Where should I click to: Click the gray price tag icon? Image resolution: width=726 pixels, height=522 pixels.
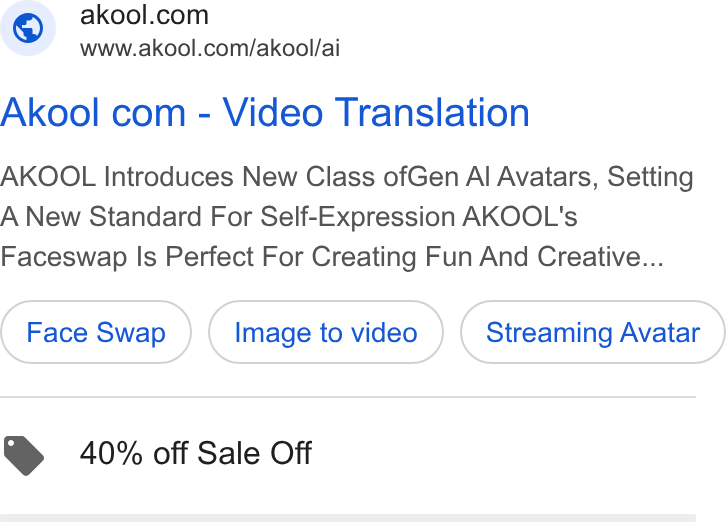(24, 455)
